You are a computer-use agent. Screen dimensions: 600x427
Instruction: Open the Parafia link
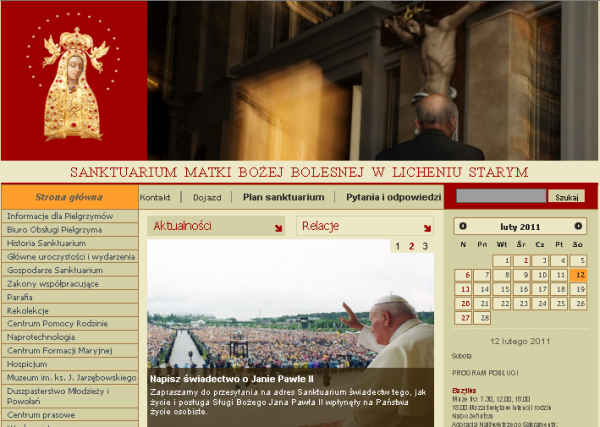(x=70, y=297)
